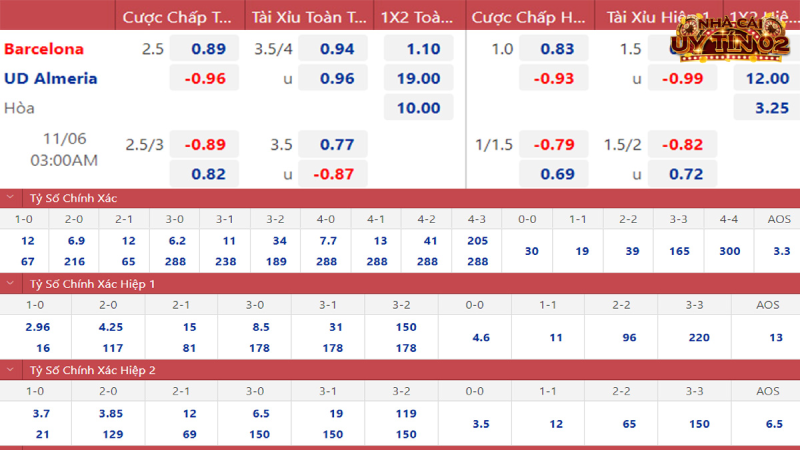
Task: Collapse the Tỷ Số Chính Xác Hiệp 1 arrow
Action: click(x=11, y=284)
